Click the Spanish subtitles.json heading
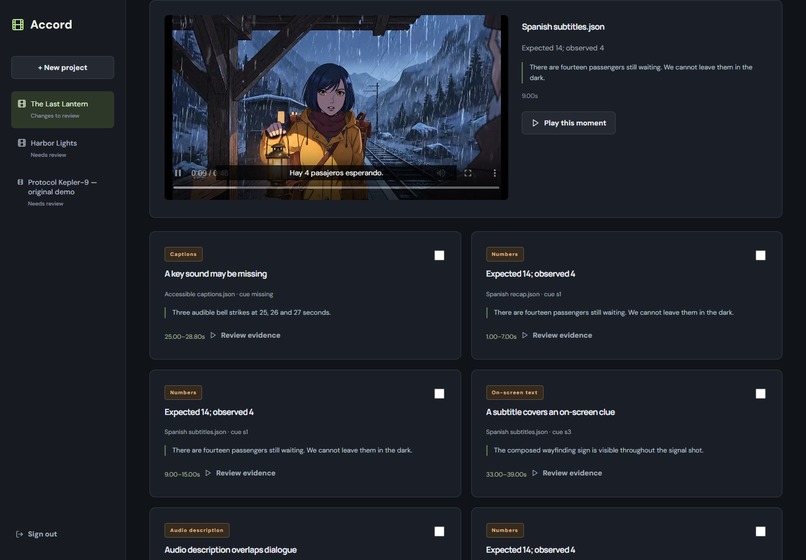This screenshot has height=560, width=806. tap(563, 27)
